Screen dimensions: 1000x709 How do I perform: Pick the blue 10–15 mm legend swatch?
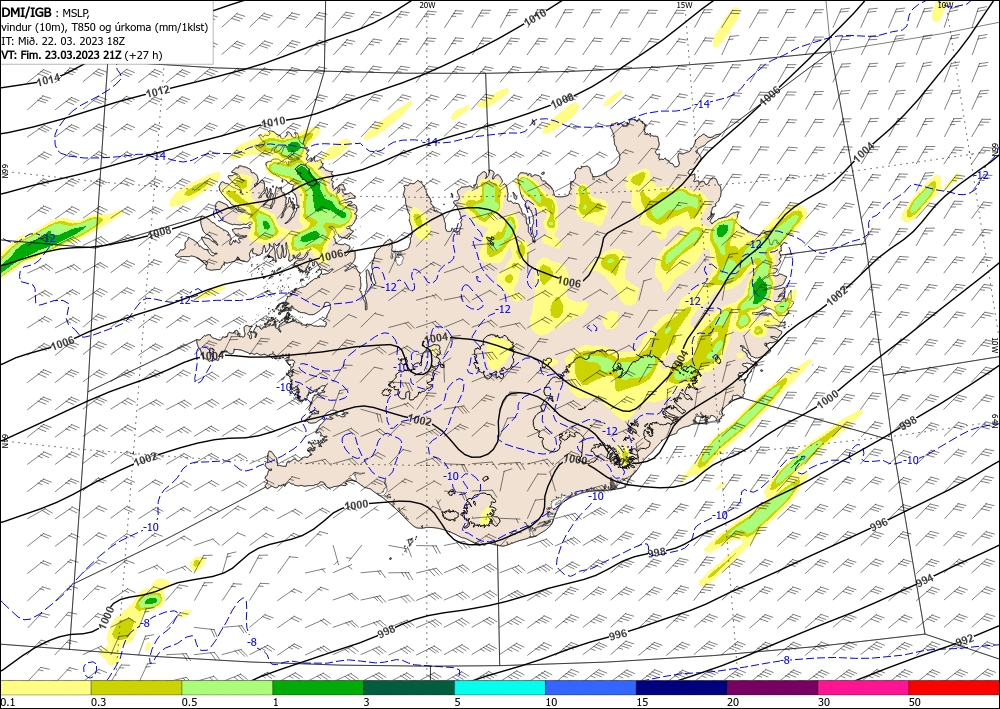pos(591,687)
